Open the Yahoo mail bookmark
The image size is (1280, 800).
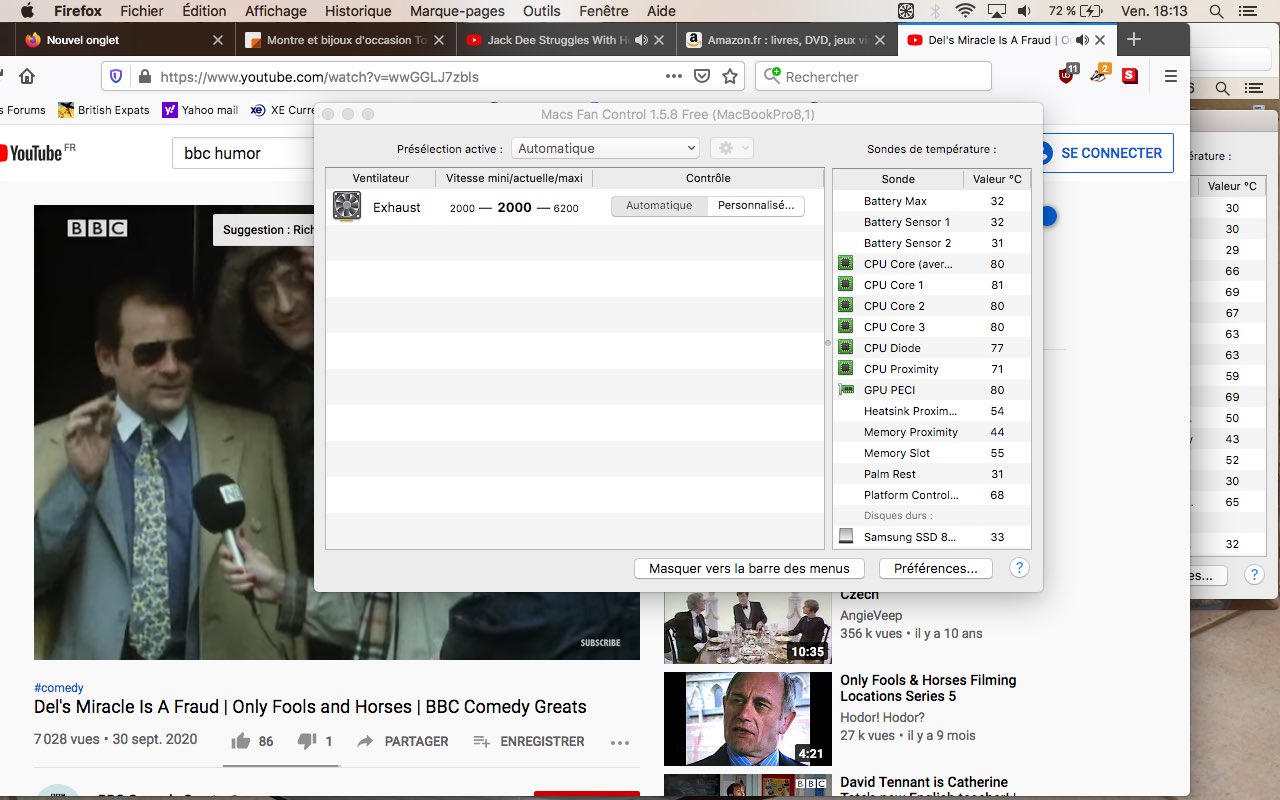coord(200,110)
